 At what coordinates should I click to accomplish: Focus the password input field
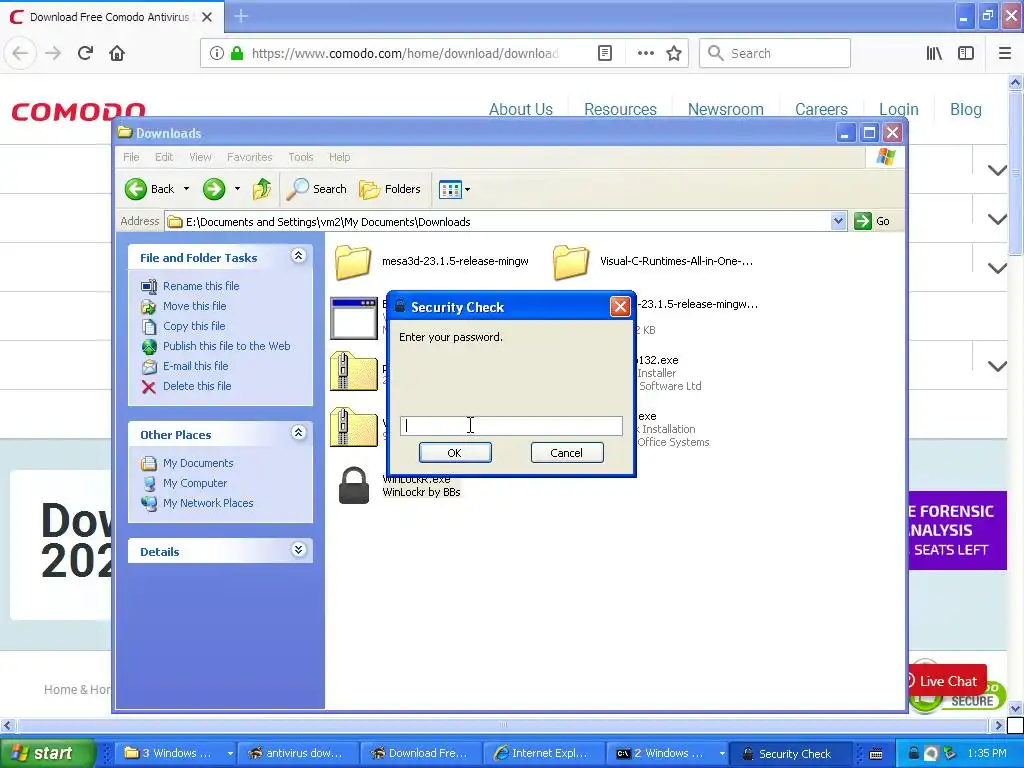[x=511, y=426]
